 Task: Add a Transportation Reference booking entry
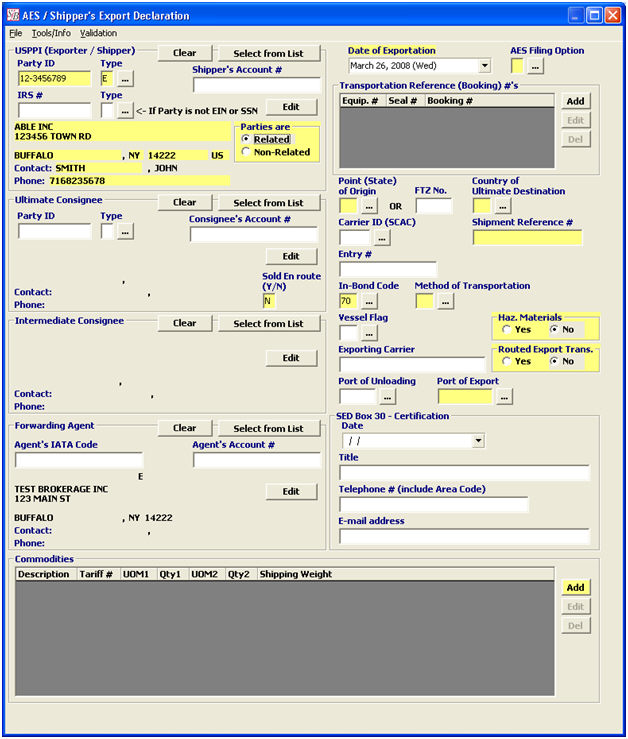tap(575, 101)
